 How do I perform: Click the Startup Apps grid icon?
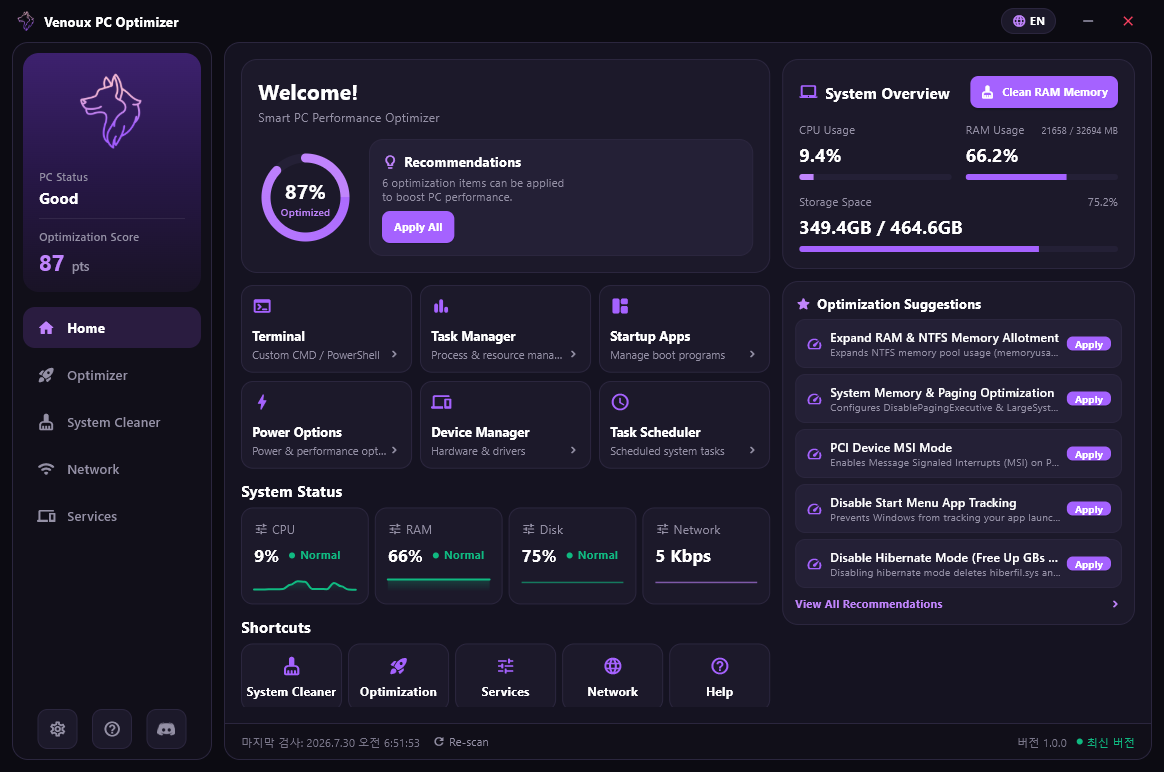point(620,306)
